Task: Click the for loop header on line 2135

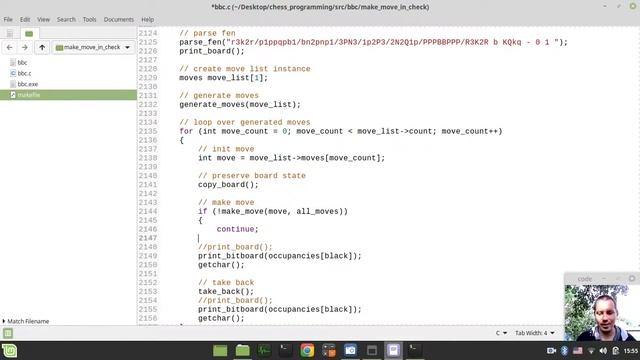Action: click(x=341, y=131)
